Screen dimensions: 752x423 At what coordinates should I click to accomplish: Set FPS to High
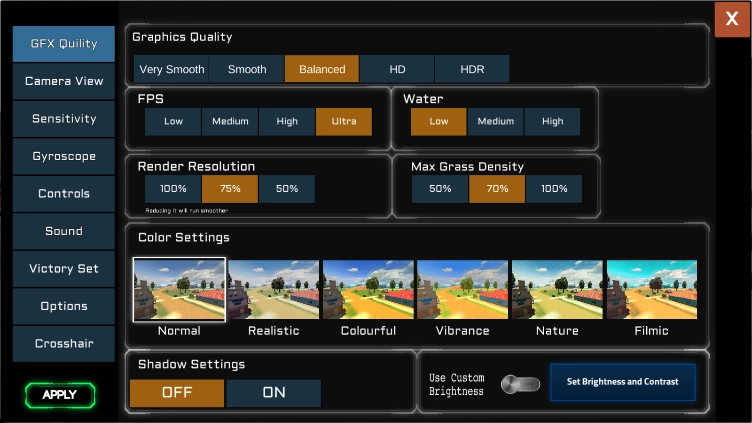(x=287, y=122)
